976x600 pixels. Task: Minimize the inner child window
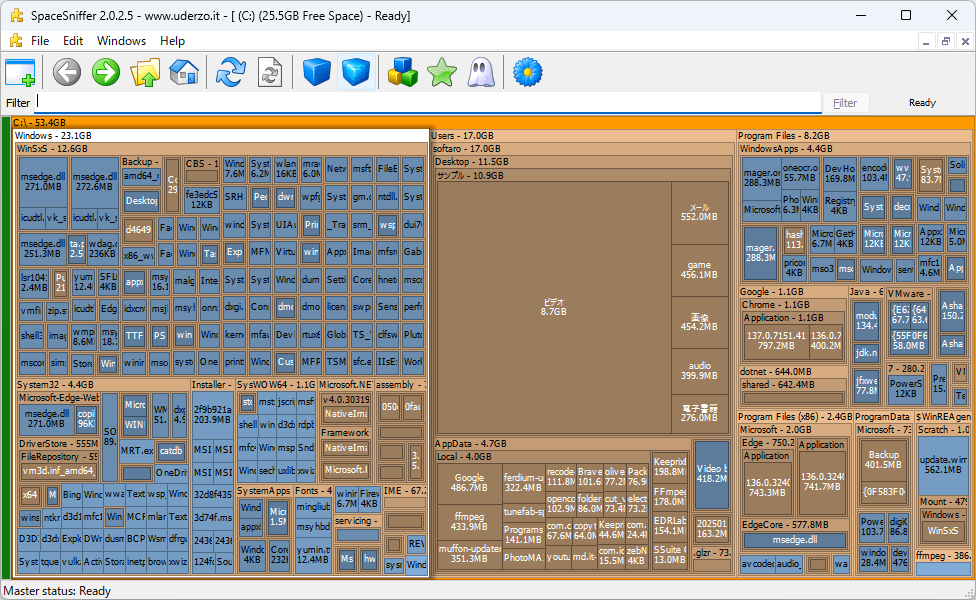coord(926,41)
